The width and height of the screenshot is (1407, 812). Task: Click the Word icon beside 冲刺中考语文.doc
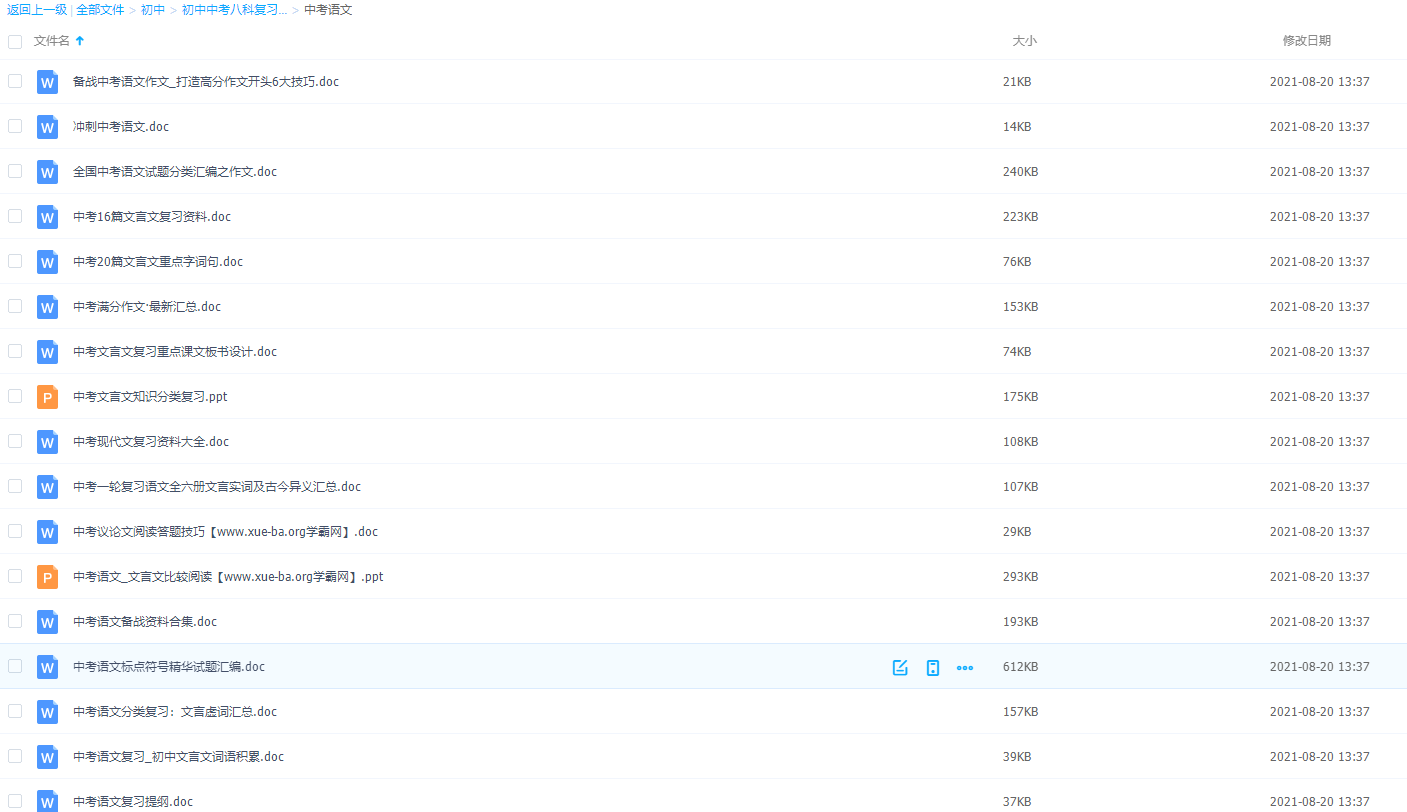pos(47,127)
